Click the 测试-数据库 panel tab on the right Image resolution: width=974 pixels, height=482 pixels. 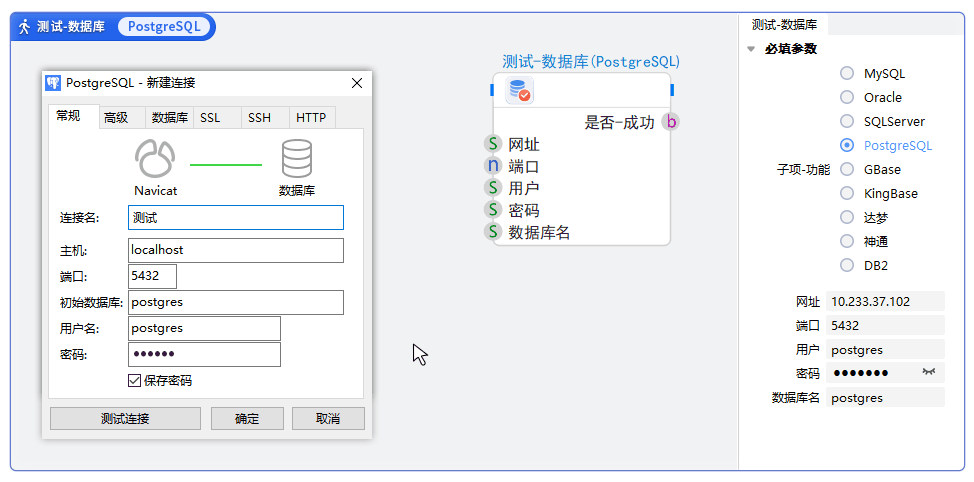click(x=784, y=25)
